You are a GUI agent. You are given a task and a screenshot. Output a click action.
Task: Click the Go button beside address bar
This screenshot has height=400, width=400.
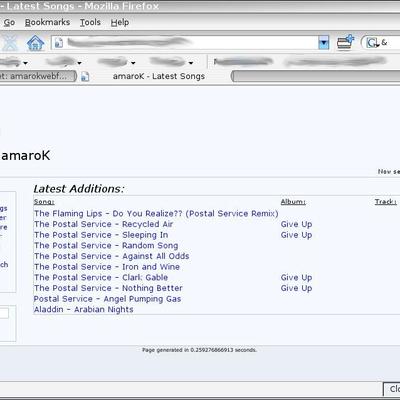click(345, 42)
